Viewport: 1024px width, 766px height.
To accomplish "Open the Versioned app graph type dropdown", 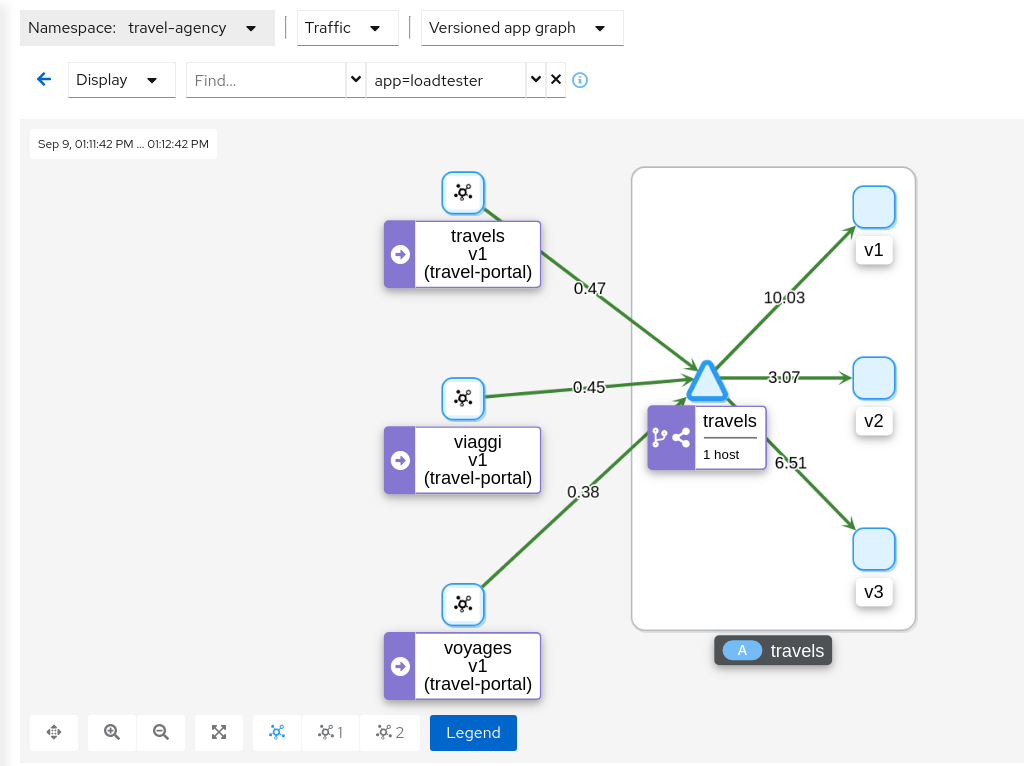I will (x=522, y=28).
